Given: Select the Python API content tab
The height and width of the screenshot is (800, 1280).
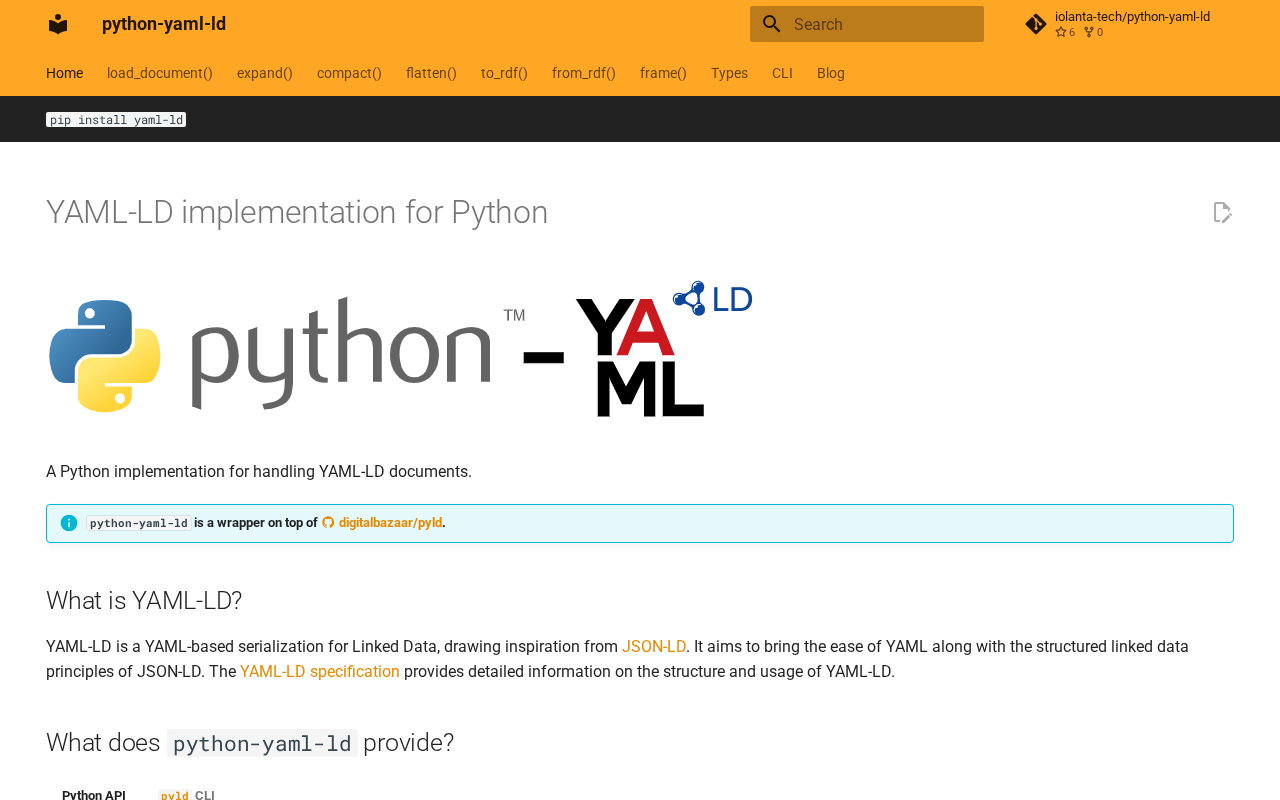Looking at the screenshot, I should 94,794.
